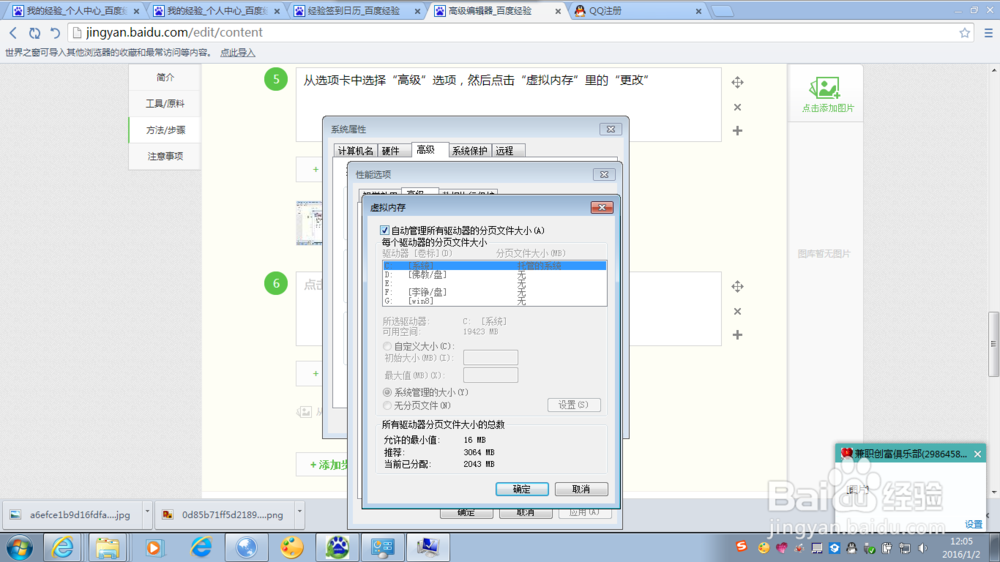This screenshot has width=1000, height=562.
Task: Click the move handle icon for step 6
Action: [x=737, y=286]
